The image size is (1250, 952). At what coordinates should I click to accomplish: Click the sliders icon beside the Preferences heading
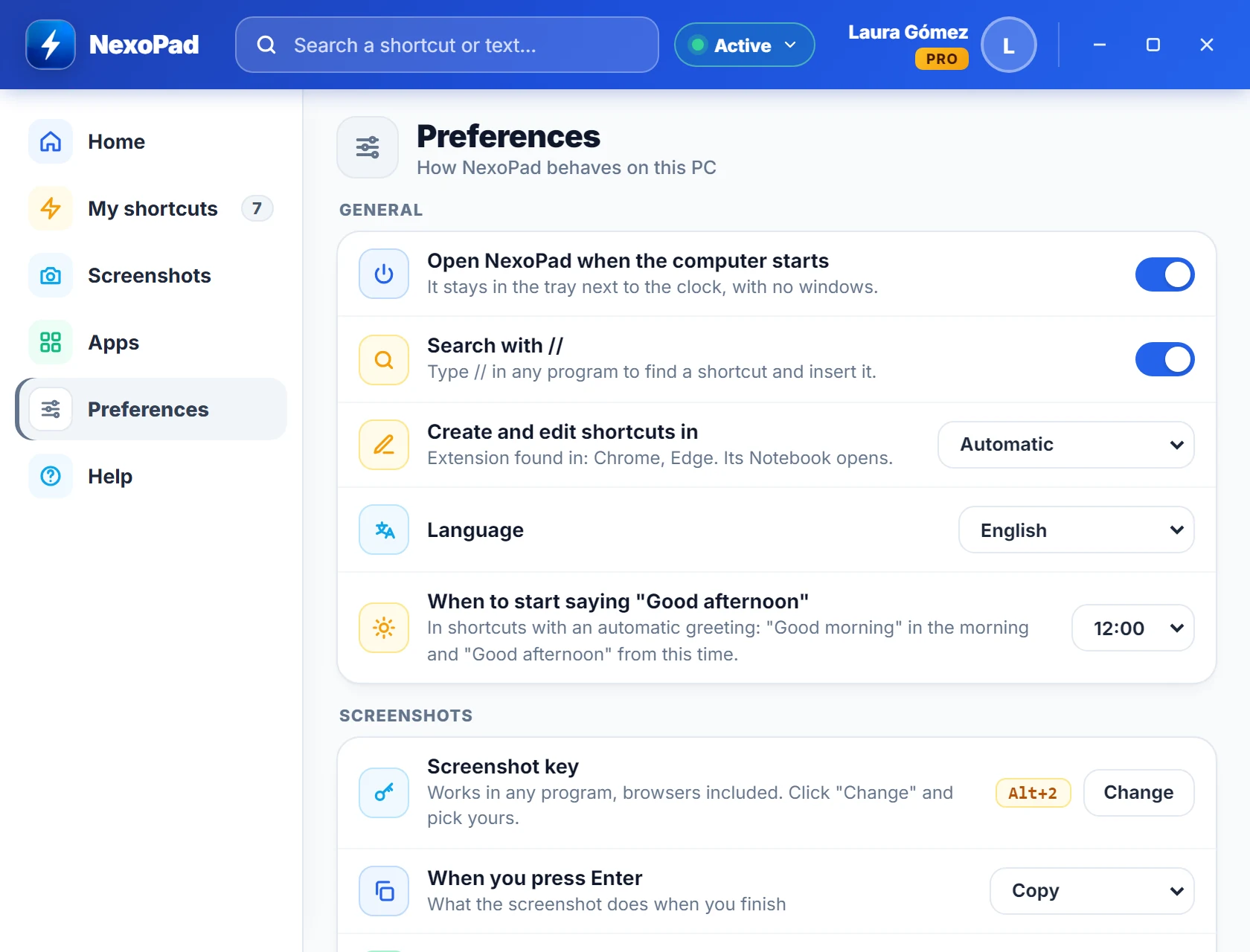click(x=368, y=147)
